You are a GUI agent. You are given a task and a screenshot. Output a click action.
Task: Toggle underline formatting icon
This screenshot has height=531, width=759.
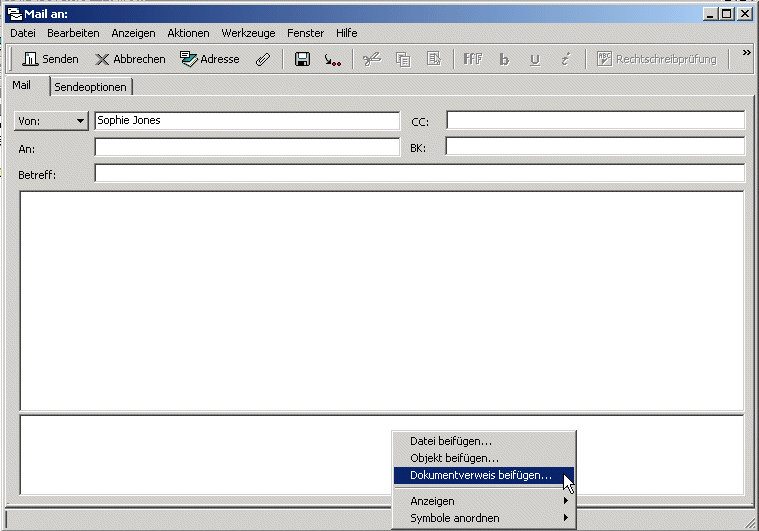point(535,60)
